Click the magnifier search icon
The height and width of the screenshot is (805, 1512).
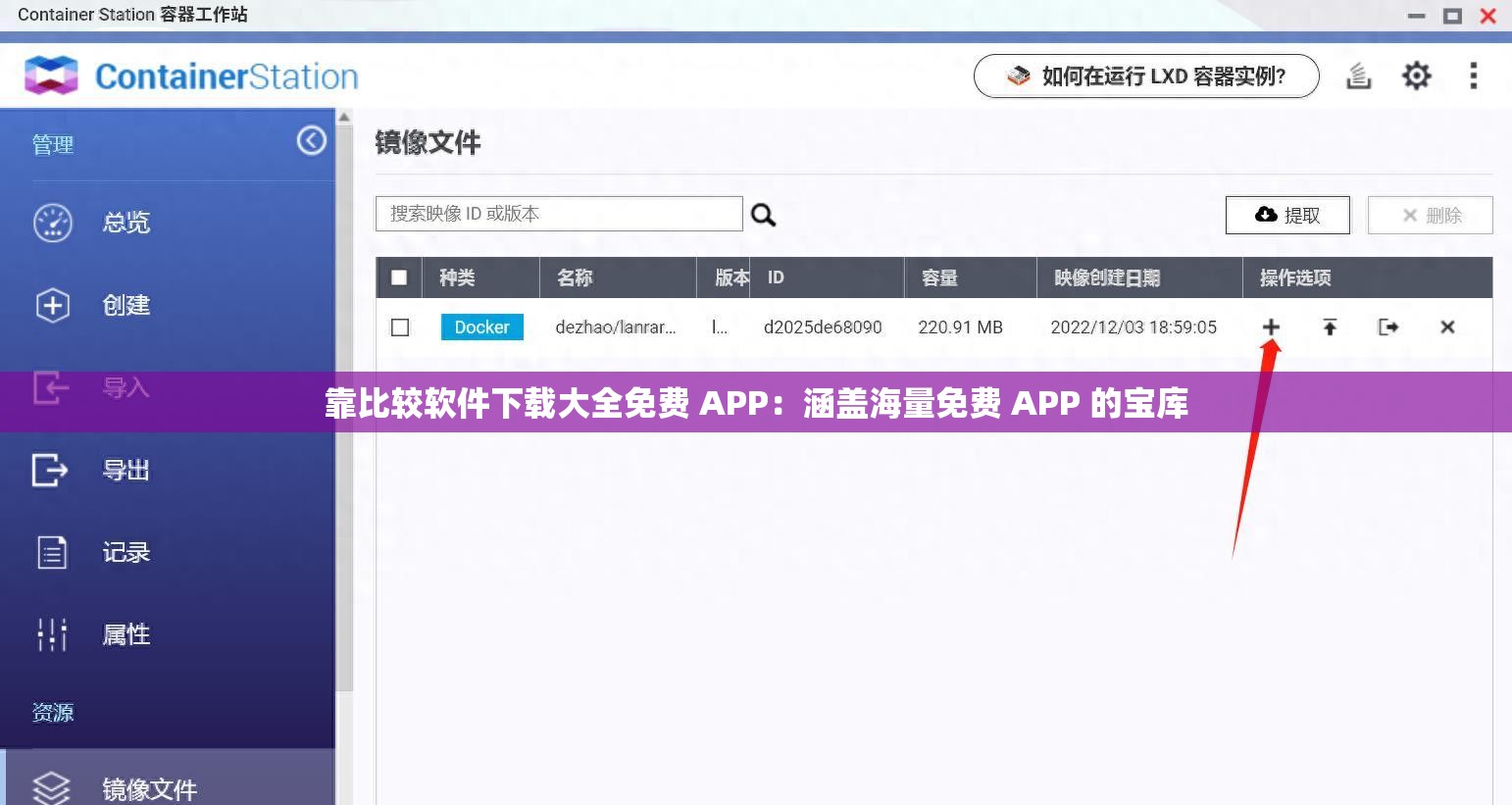(x=763, y=215)
